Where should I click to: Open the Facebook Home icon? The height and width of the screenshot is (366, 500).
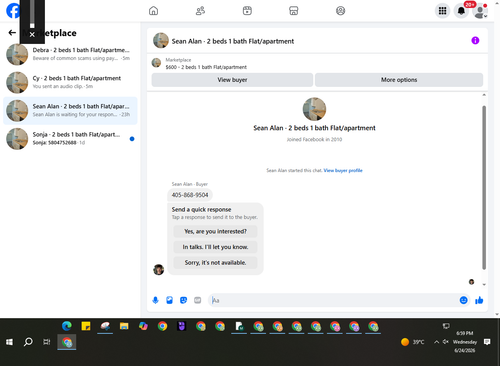(x=153, y=11)
